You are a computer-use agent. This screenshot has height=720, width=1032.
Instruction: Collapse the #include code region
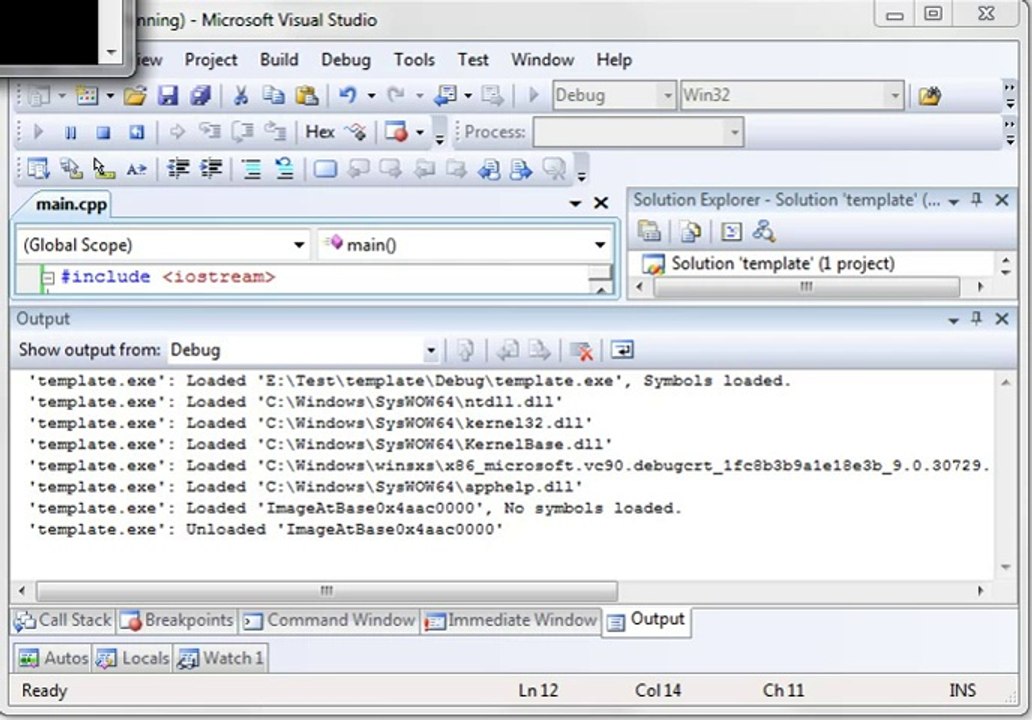click(47, 278)
